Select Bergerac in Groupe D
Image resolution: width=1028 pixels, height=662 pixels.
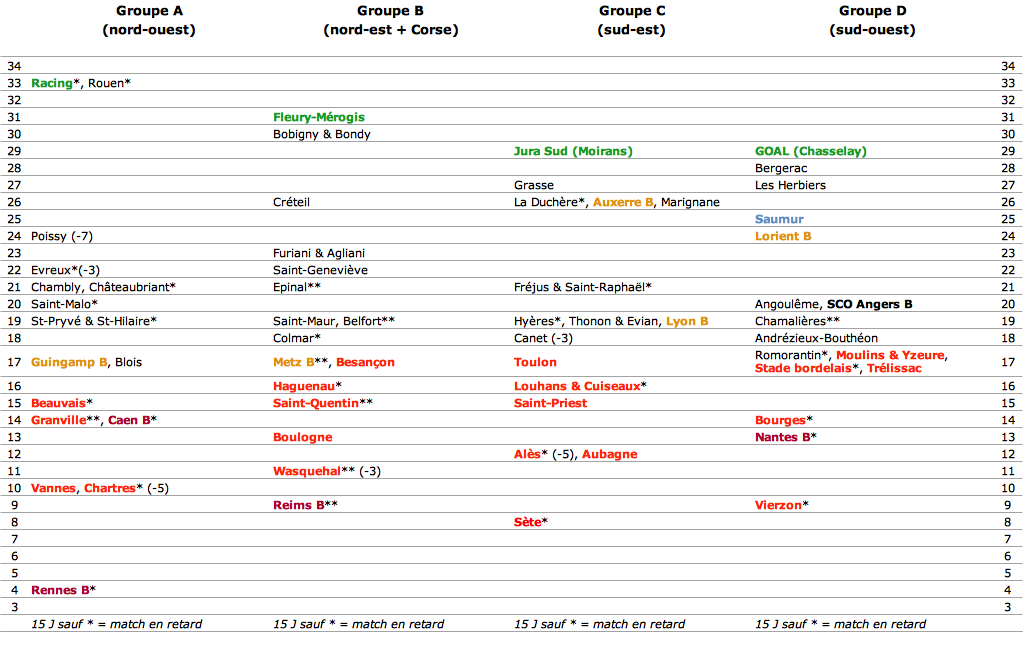tap(781, 168)
